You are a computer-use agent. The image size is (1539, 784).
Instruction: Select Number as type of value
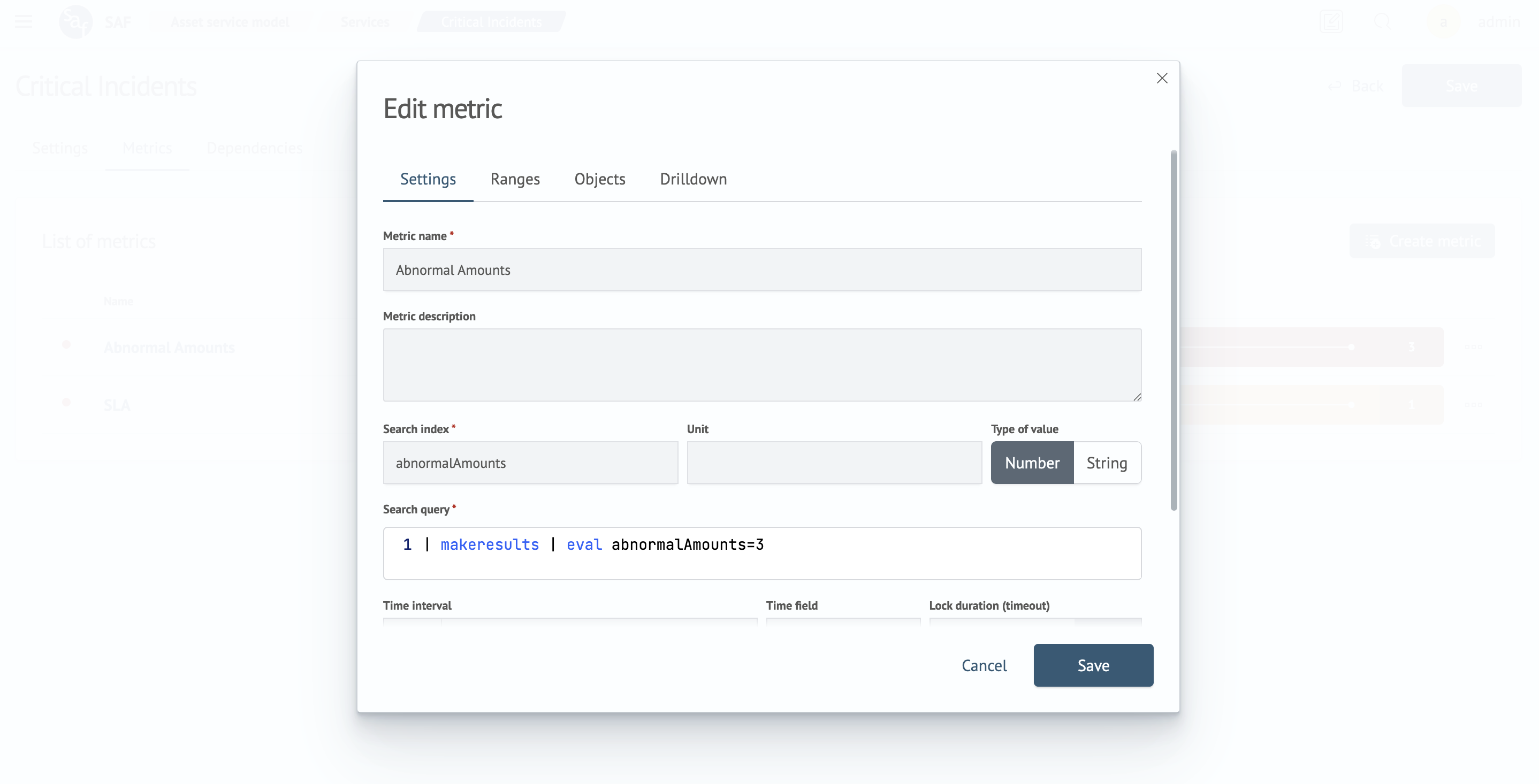[1032, 463]
